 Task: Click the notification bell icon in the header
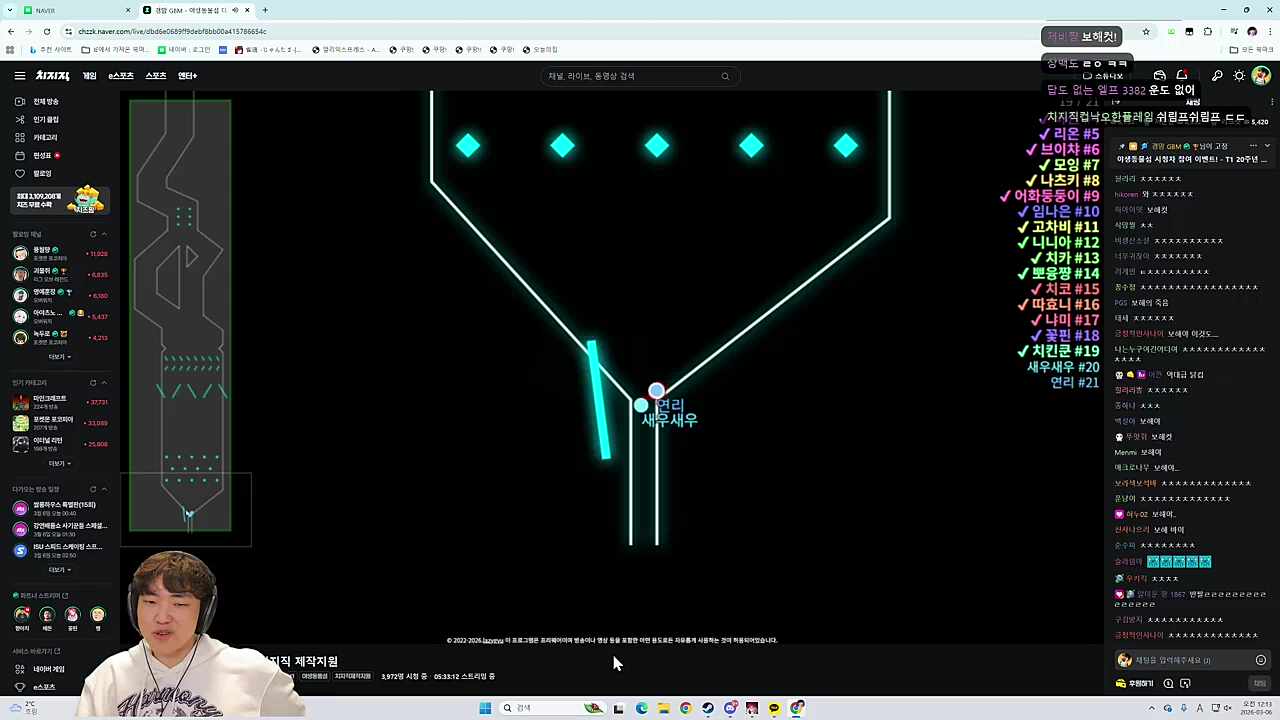[x=1181, y=76]
